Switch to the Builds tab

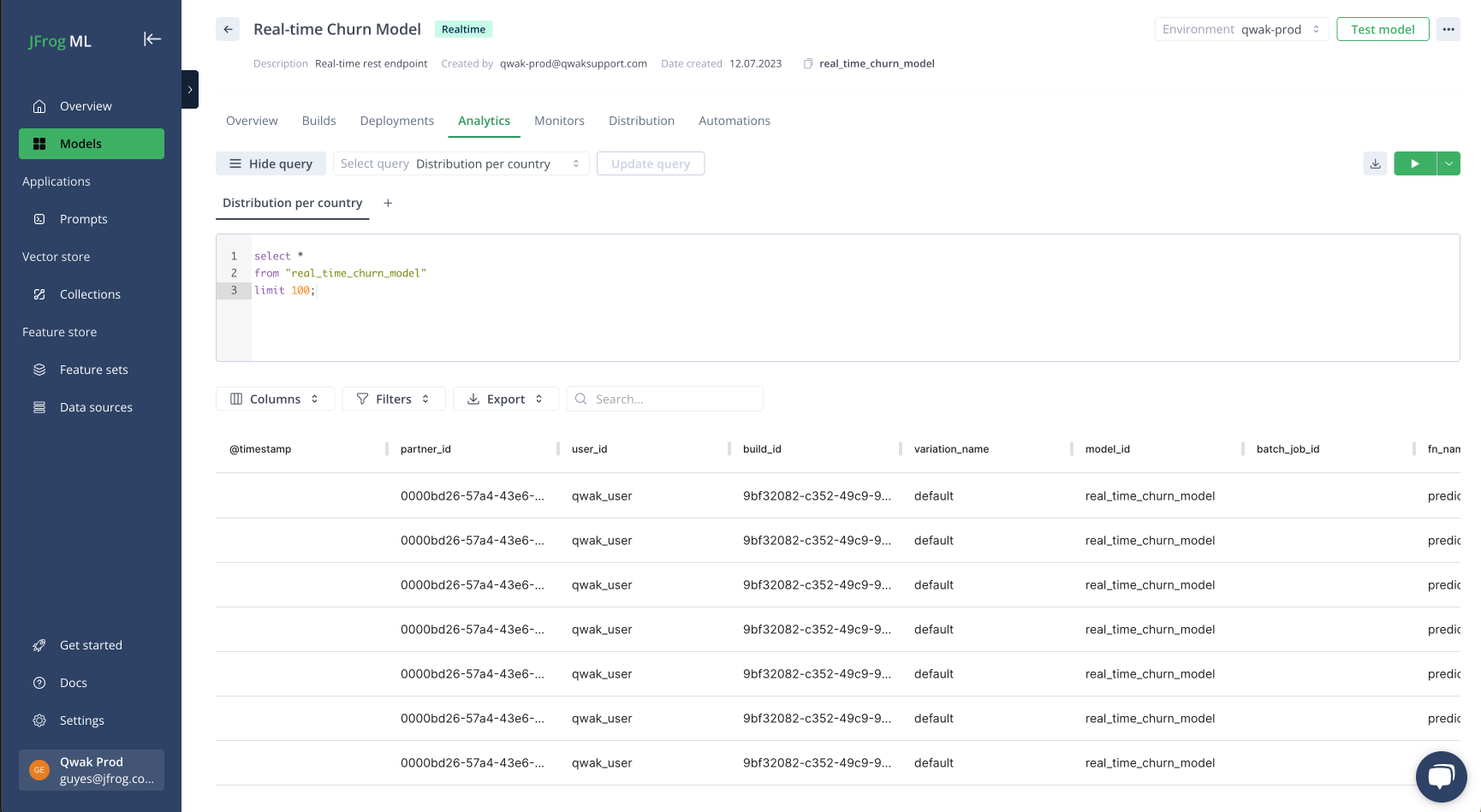tap(318, 121)
